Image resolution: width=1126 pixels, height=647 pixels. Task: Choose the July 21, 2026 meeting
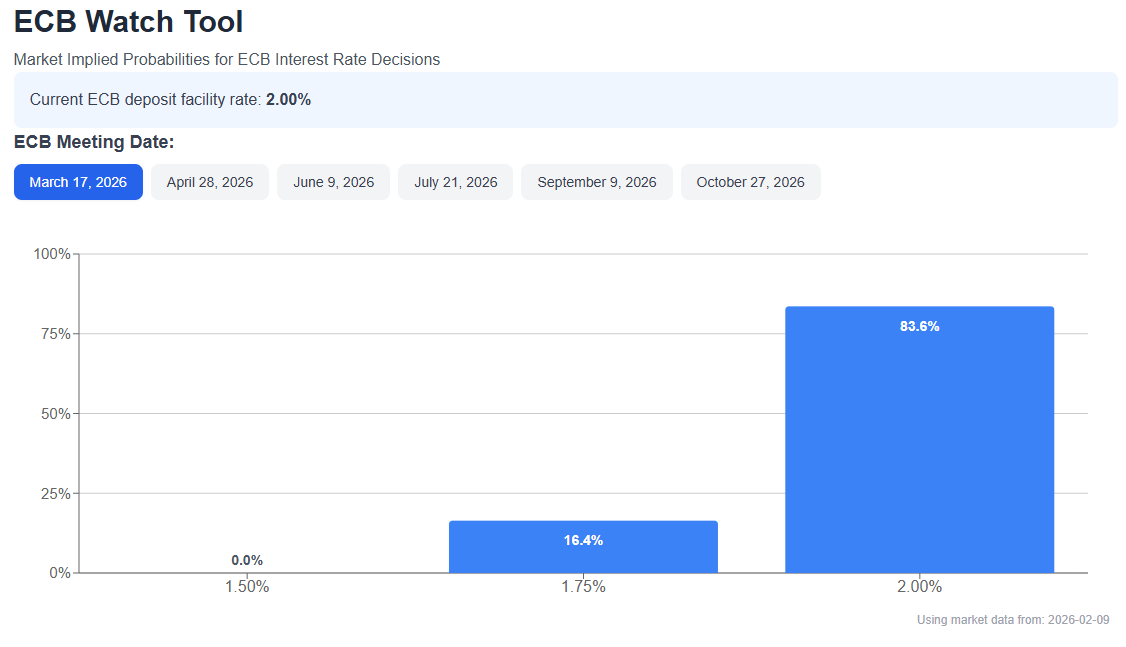point(455,182)
